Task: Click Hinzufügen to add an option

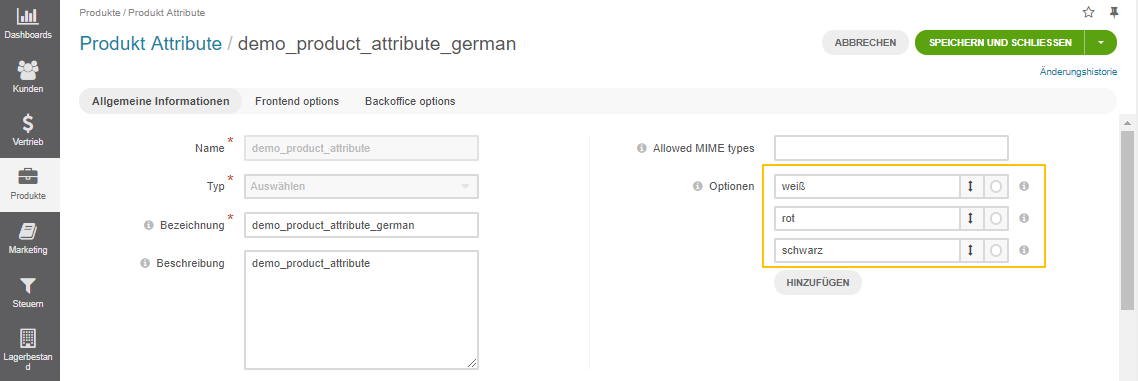Action: (818, 283)
